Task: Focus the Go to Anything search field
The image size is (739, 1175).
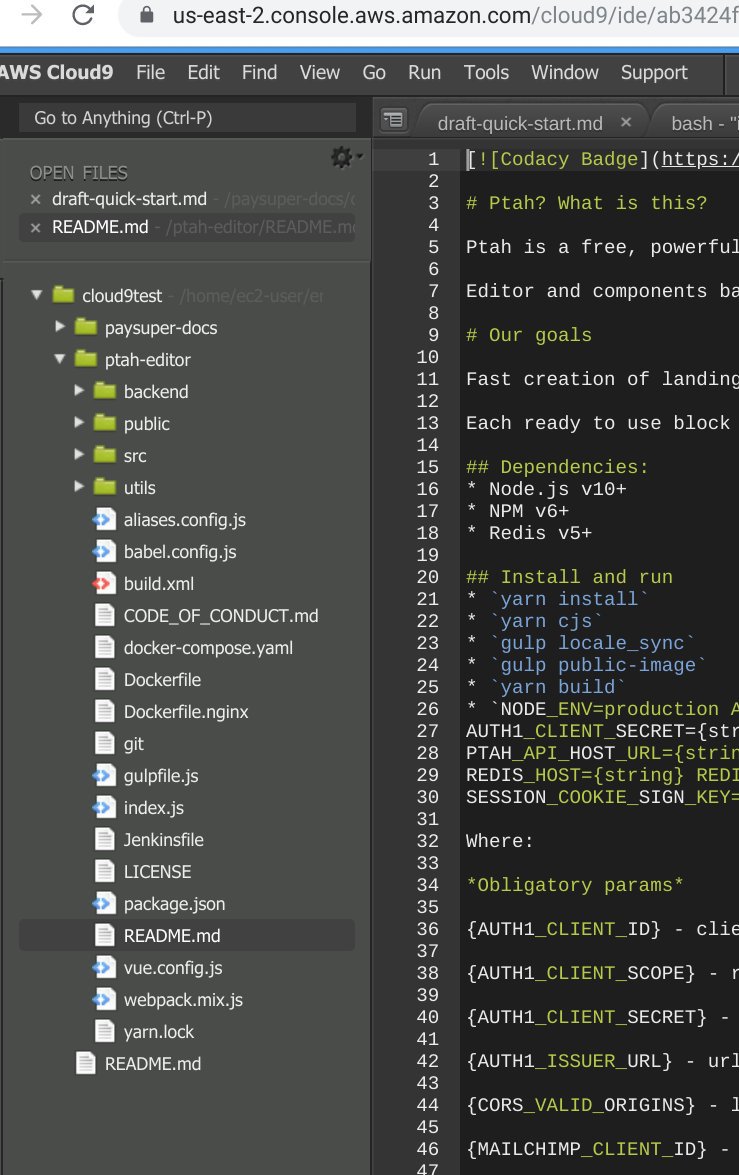Action: [187, 118]
